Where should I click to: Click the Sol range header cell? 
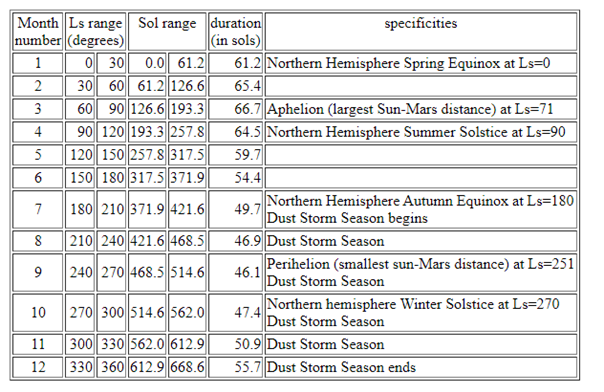167,32
